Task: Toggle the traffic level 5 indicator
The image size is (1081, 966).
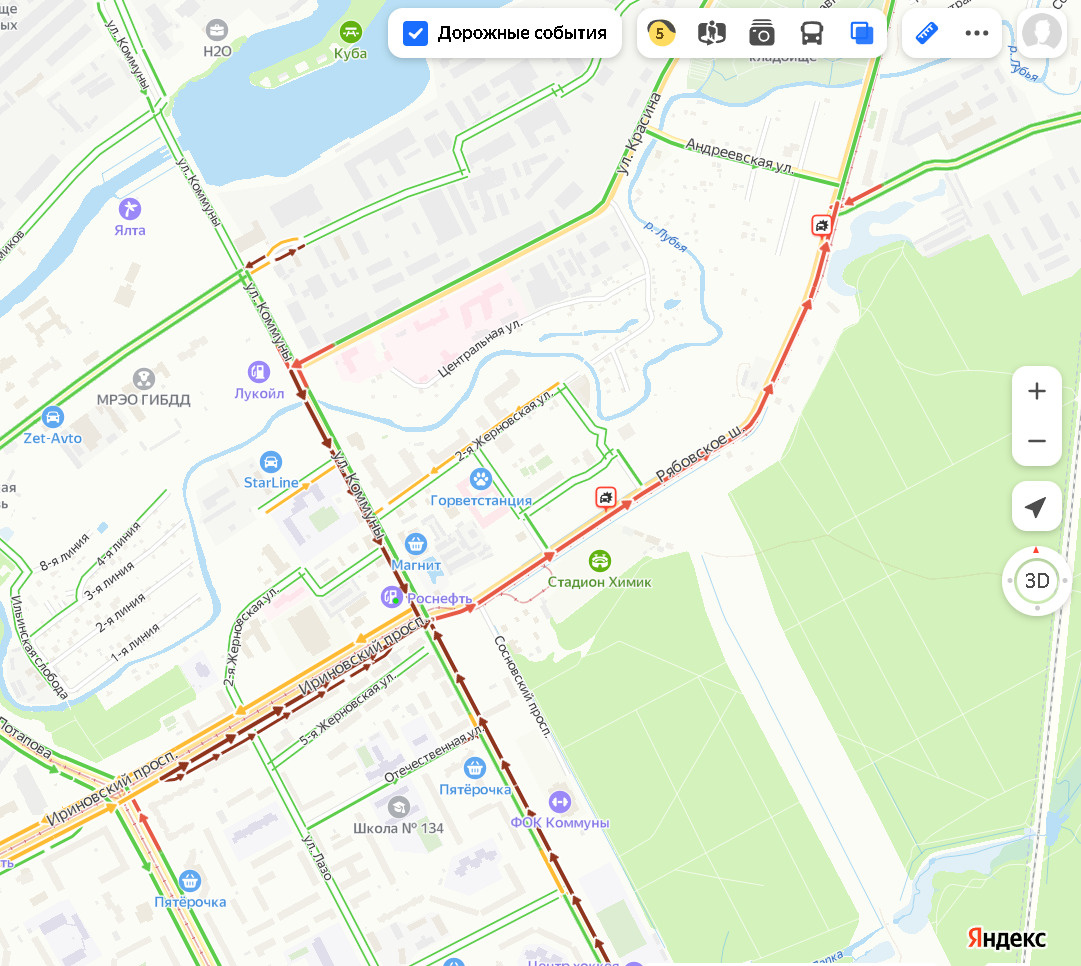Action: coord(660,32)
